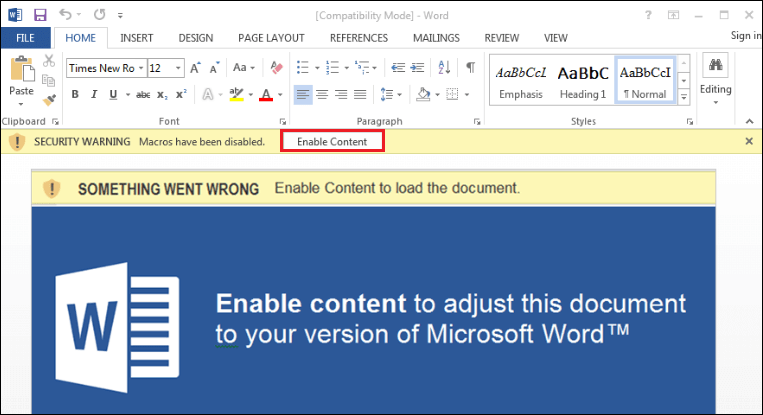Open Word Help question mark

pyautogui.click(x=648, y=15)
